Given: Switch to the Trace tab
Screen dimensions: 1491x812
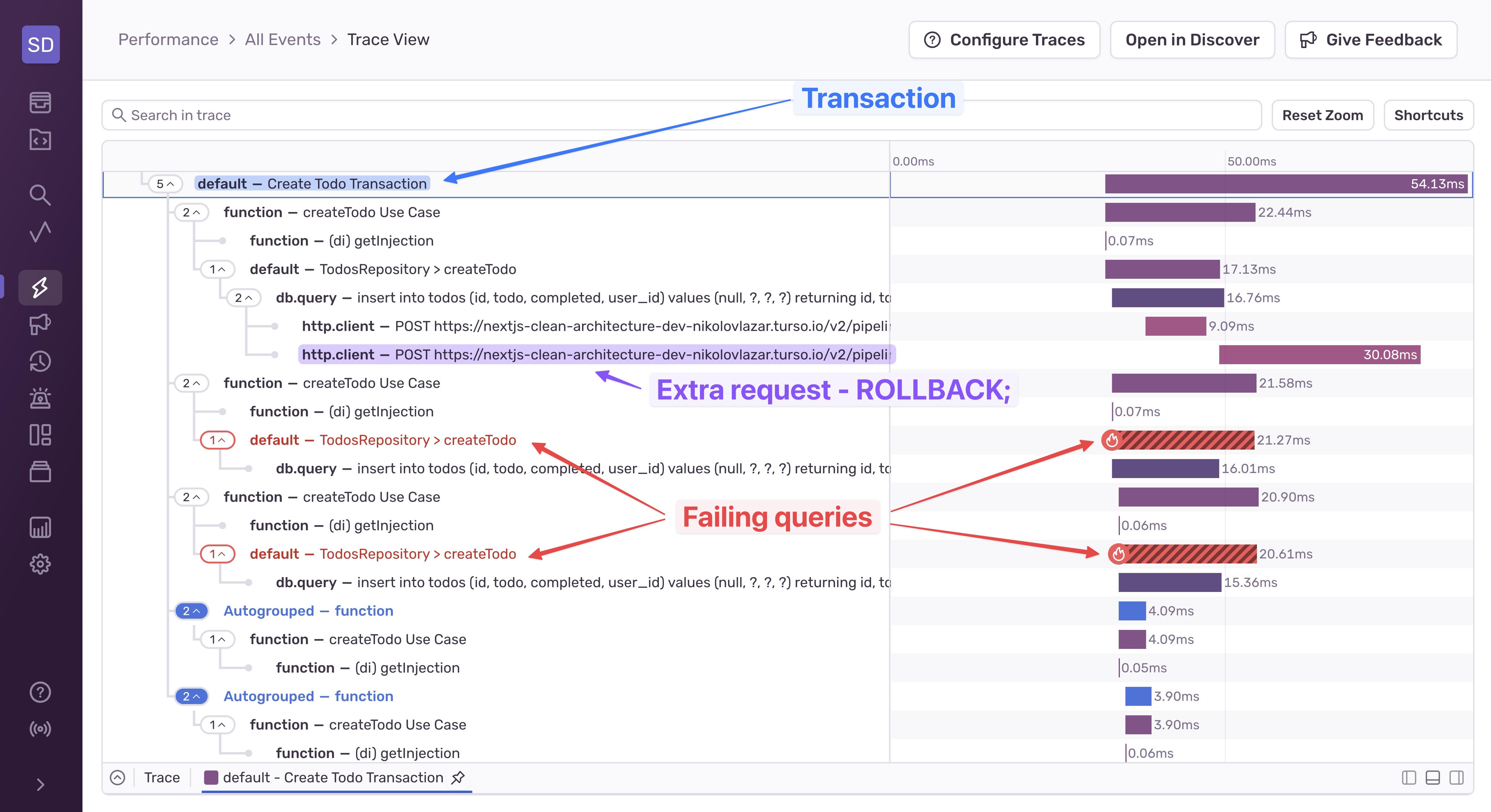Looking at the screenshot, I should 162,777.
